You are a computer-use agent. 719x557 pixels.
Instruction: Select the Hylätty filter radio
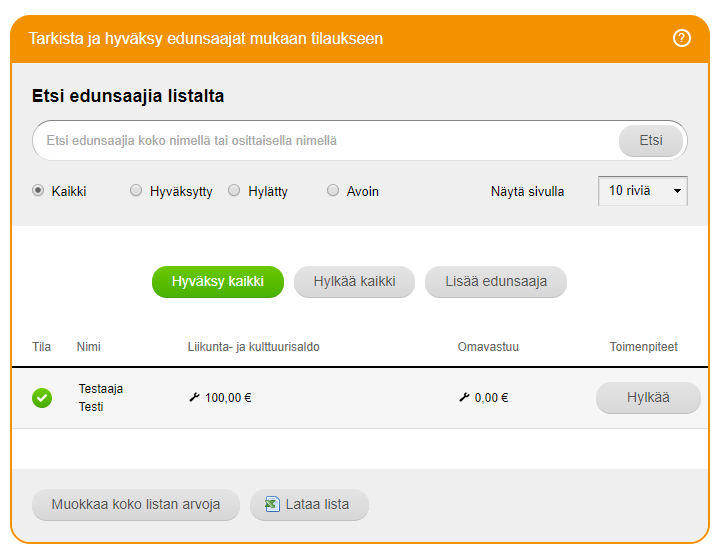pos(234,190)
